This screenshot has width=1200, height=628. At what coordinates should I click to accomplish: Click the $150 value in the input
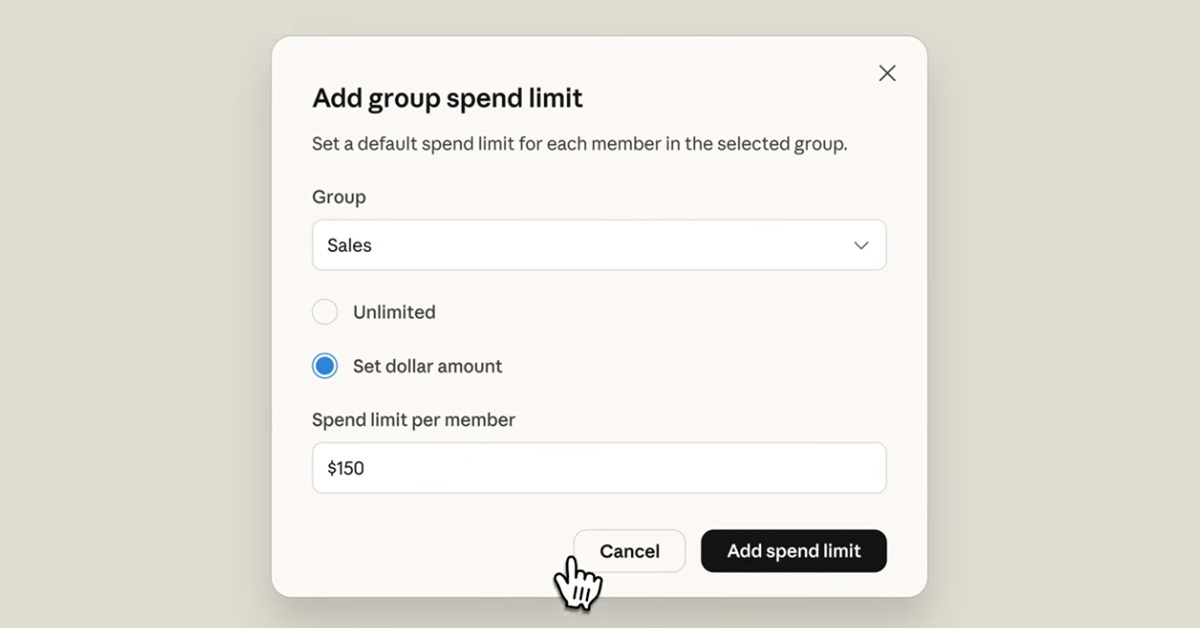(345, 468)
